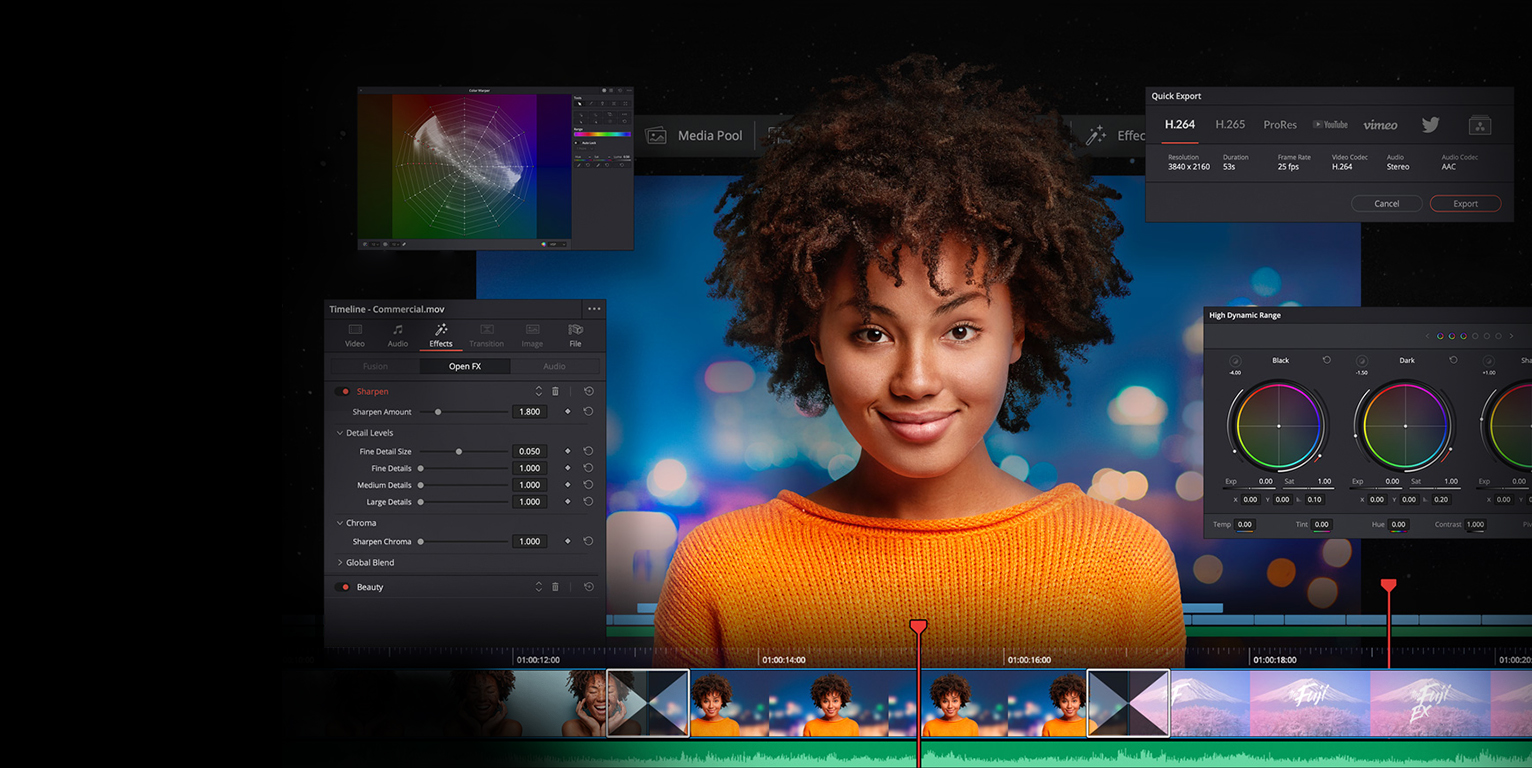Screen dimensions: 1532x768
Task: Click the 01:00:14:00 timecode on ruler
Action: [x=784, y=660]
